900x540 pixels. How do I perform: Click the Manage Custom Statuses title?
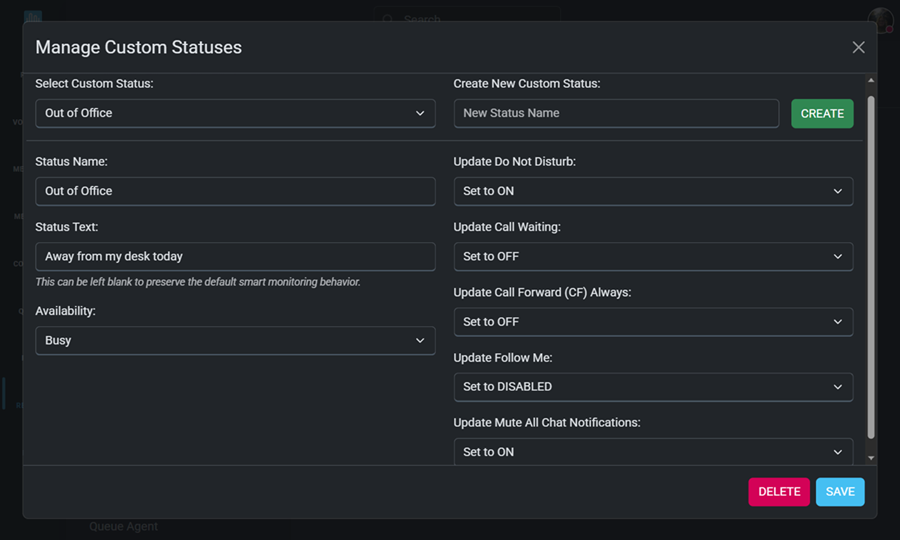(138, 47)
